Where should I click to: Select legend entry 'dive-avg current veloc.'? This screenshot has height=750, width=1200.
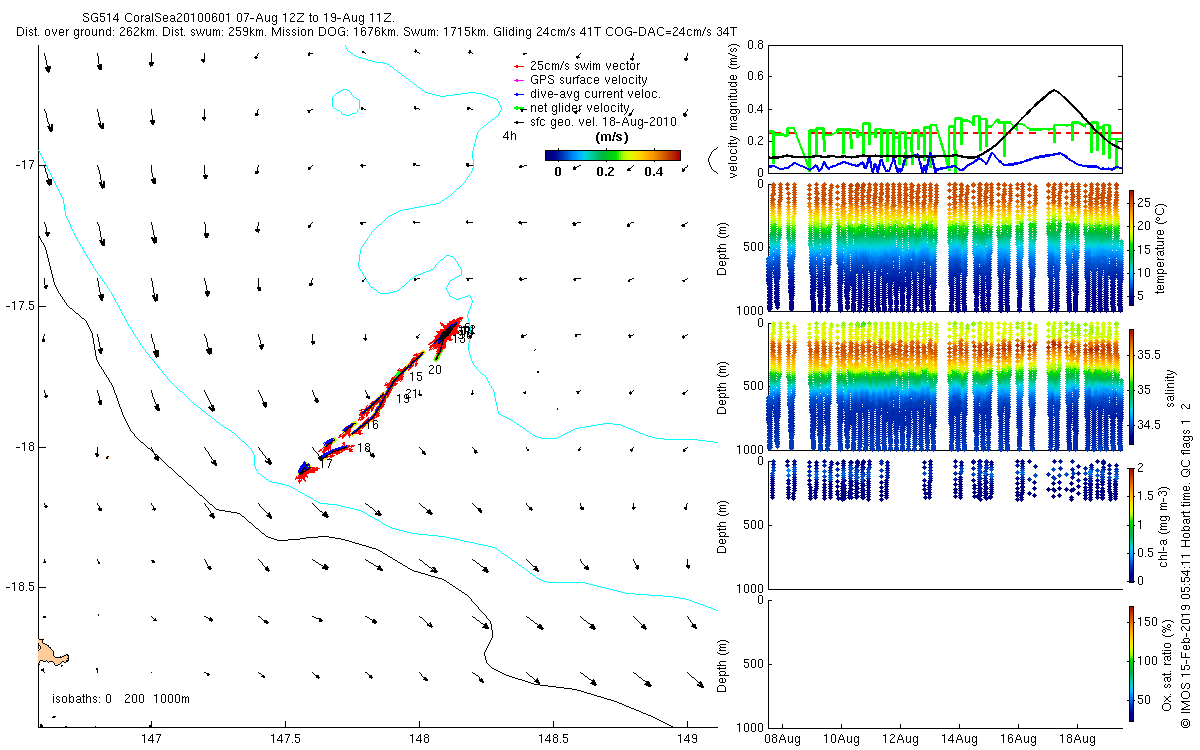[x=596, y=94]
